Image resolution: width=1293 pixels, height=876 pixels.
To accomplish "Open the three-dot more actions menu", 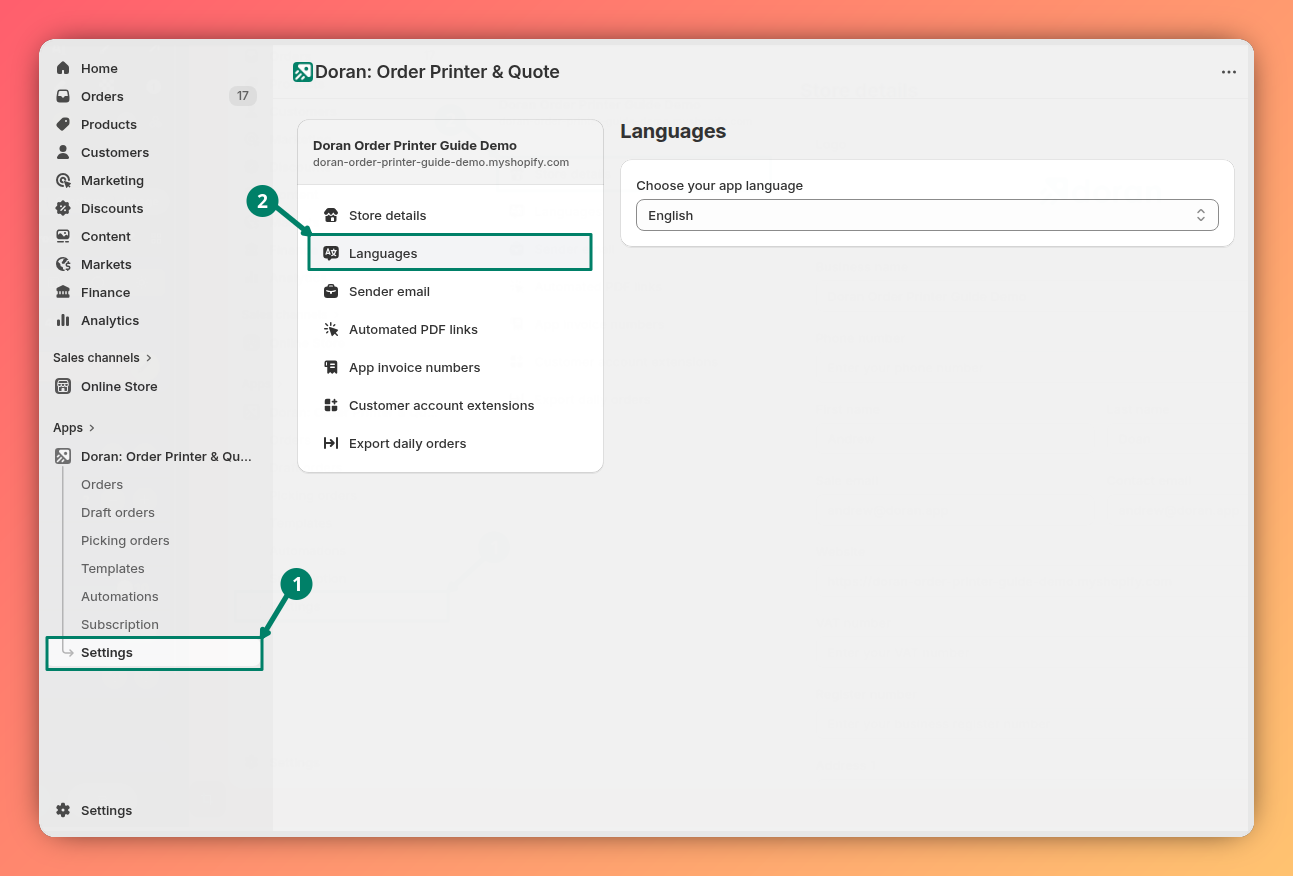I will tap(1229, 72).
